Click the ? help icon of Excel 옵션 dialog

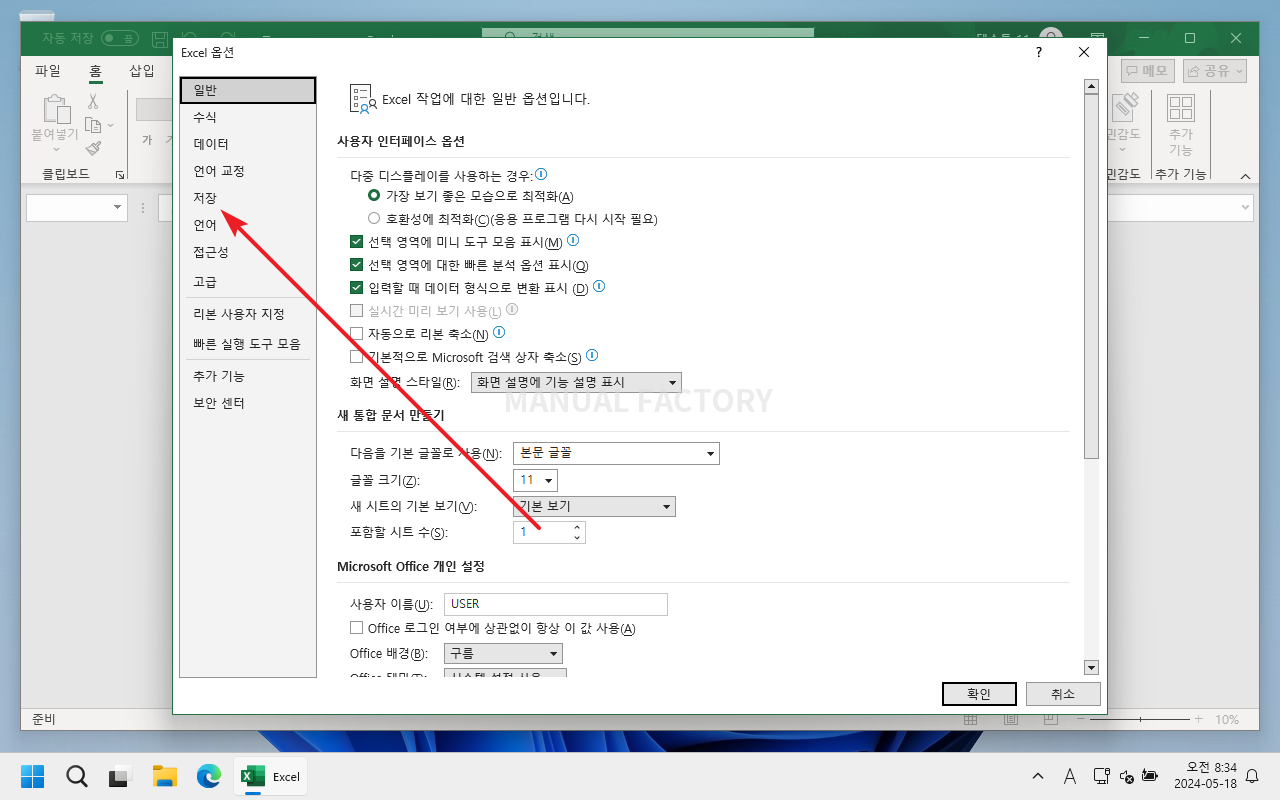pos(1039,52)
